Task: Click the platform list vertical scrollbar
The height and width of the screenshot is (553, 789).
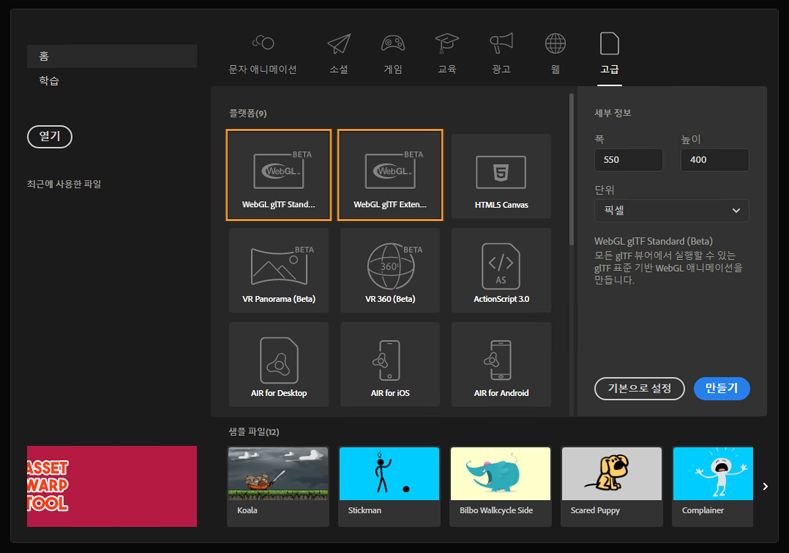Action: (571, 170)
